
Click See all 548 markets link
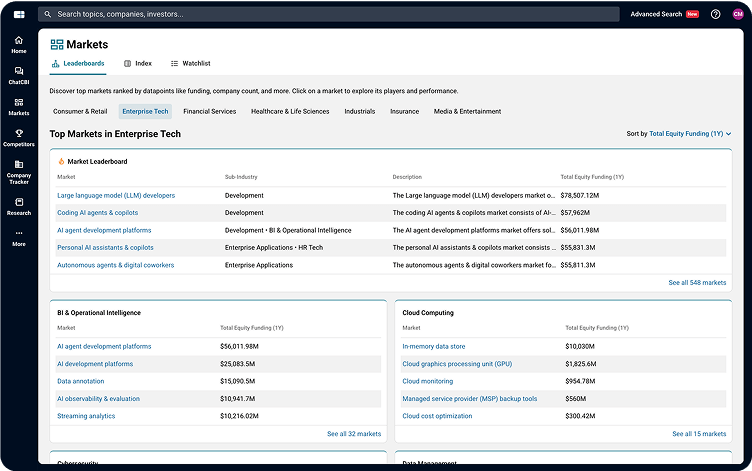click(697, 283)
